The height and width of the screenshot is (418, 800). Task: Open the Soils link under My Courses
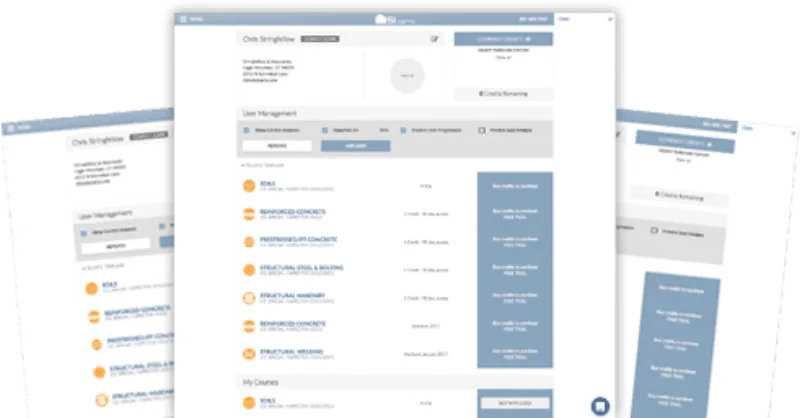pos(268,401)
